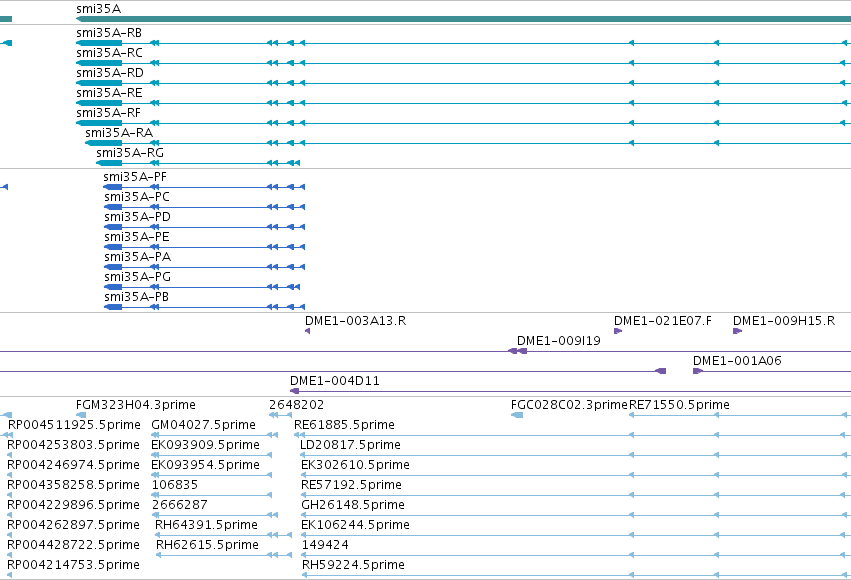The image size is (851, 580).
Task: Click the FGC028C02.3prime alignment block
Action: (x=517, y=415)
